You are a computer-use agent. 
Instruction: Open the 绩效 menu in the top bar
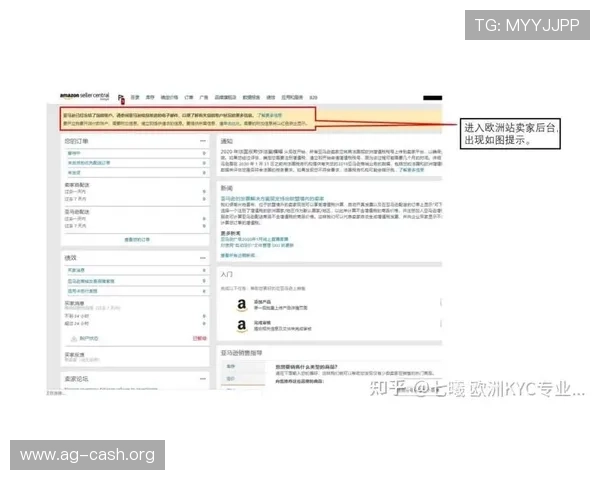(271, 98)
